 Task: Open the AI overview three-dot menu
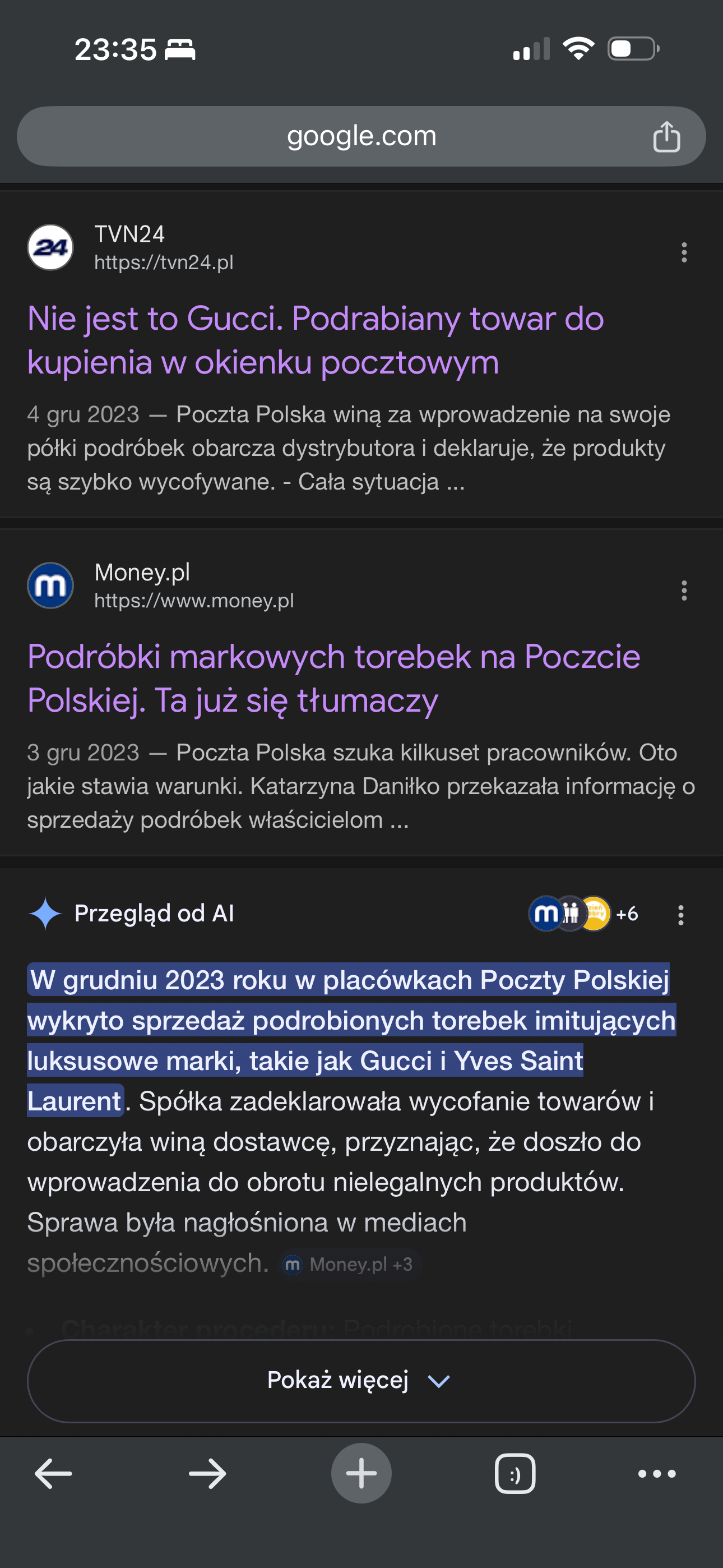(x=680, y=915)
